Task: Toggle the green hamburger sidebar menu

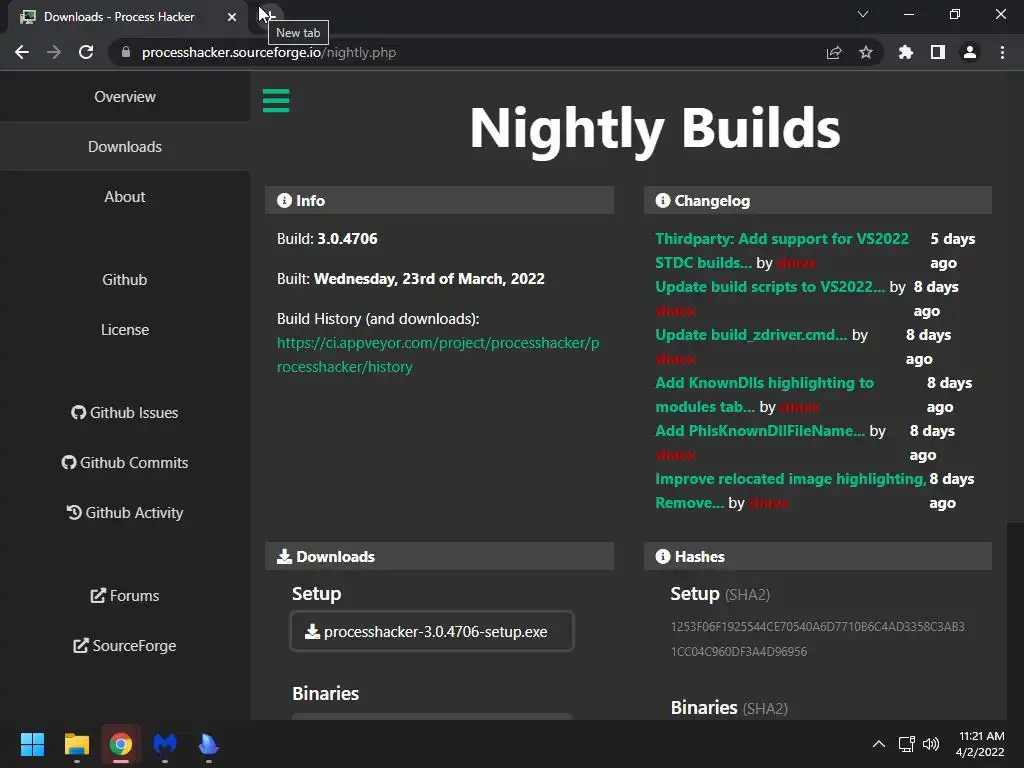Action: [x=276, y=101]
